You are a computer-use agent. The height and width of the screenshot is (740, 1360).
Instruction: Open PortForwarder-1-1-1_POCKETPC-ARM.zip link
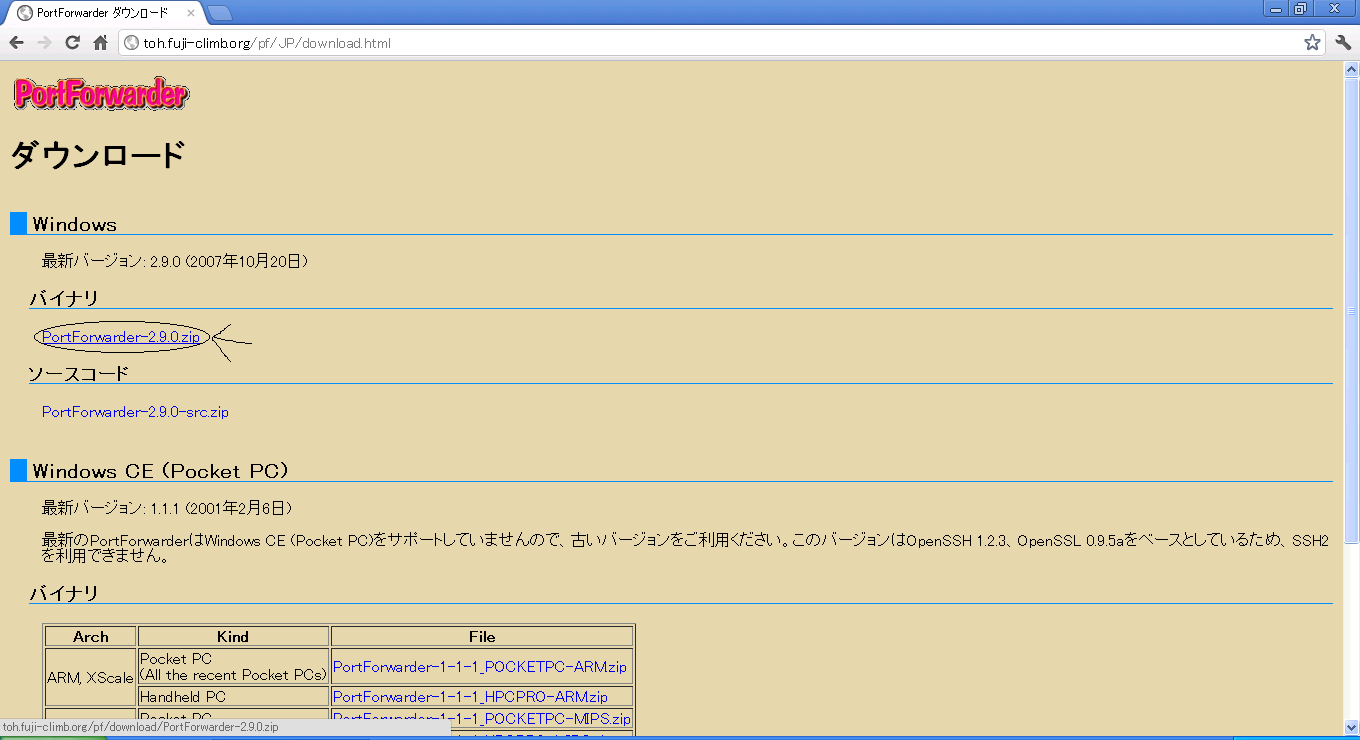[x=480, y=667]
